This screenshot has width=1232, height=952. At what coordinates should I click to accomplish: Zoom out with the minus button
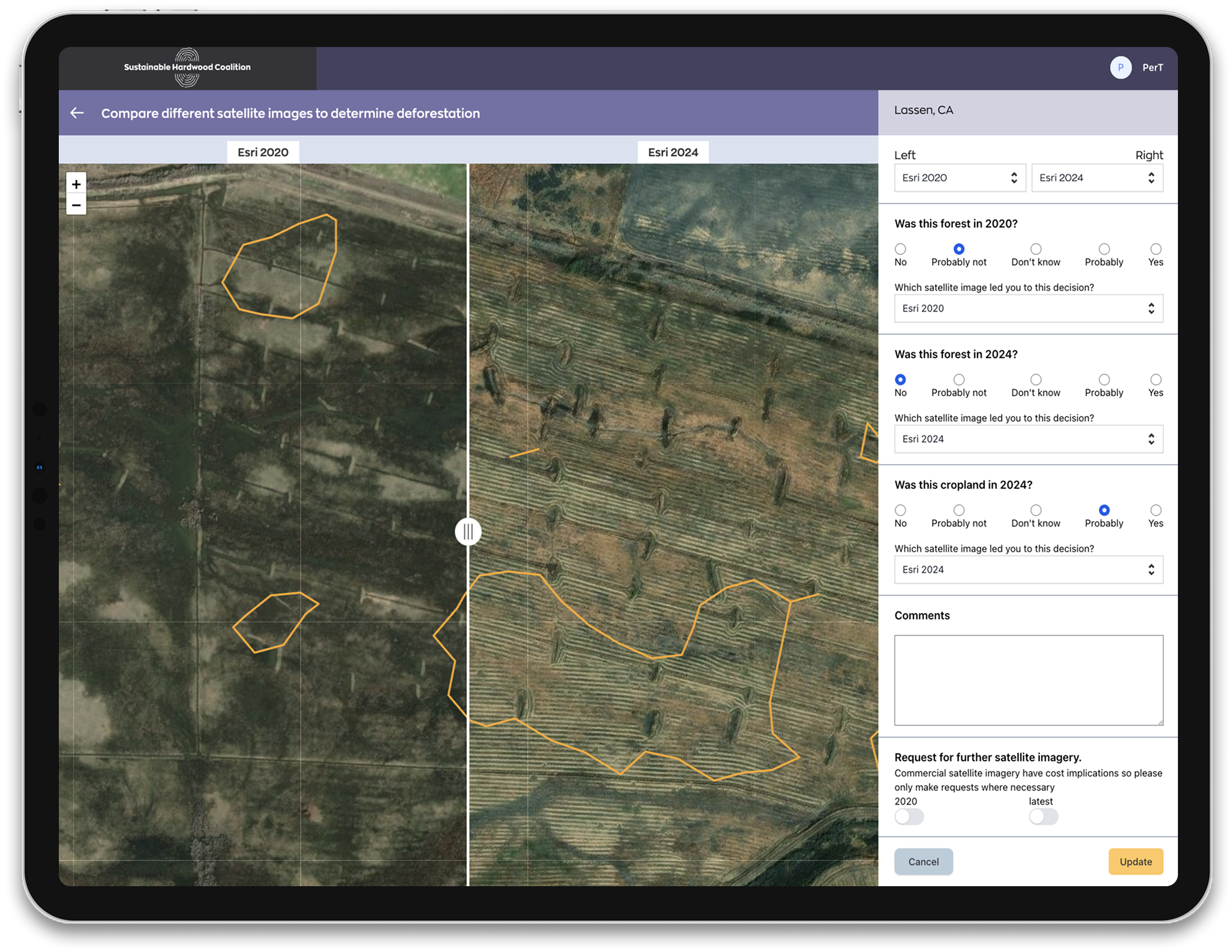[x=76, y=205]
